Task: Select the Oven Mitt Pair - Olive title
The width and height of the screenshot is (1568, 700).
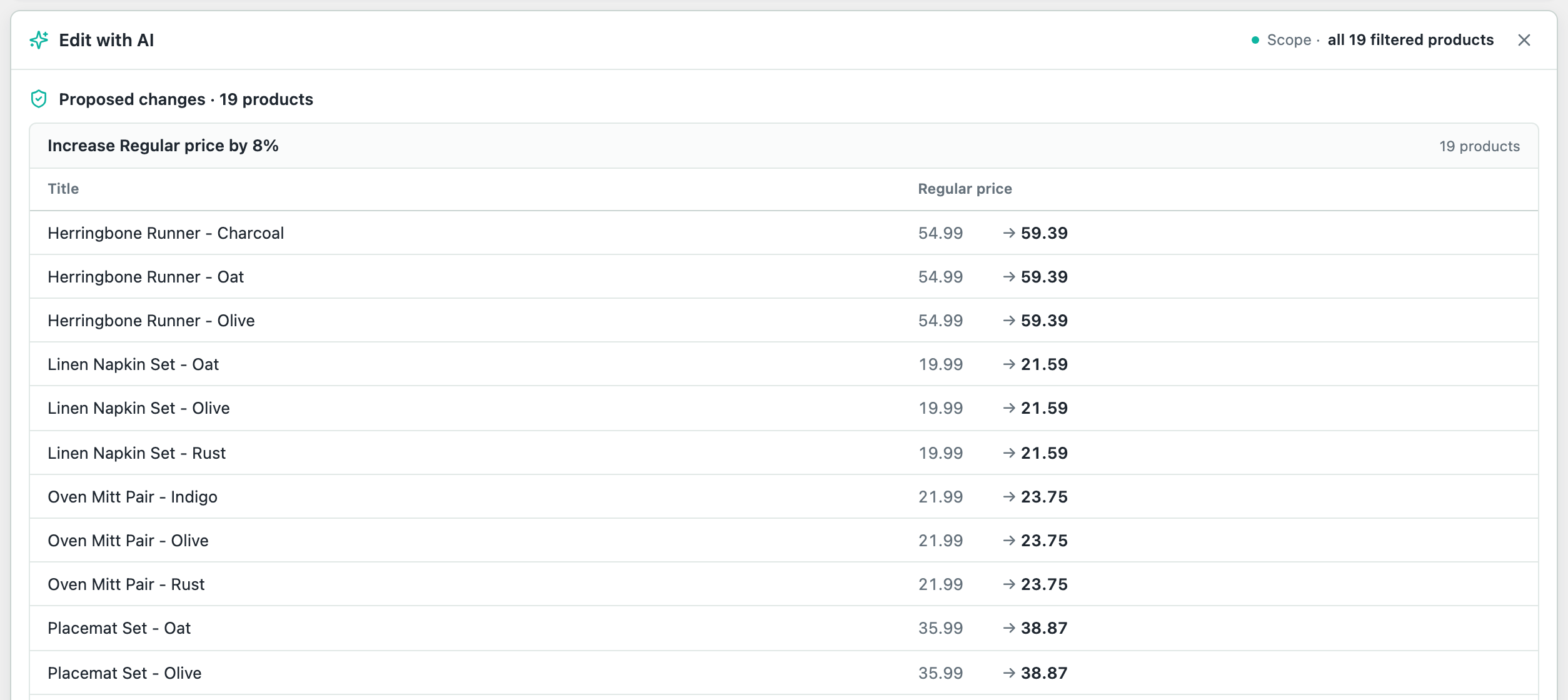Action: [128, 541]
